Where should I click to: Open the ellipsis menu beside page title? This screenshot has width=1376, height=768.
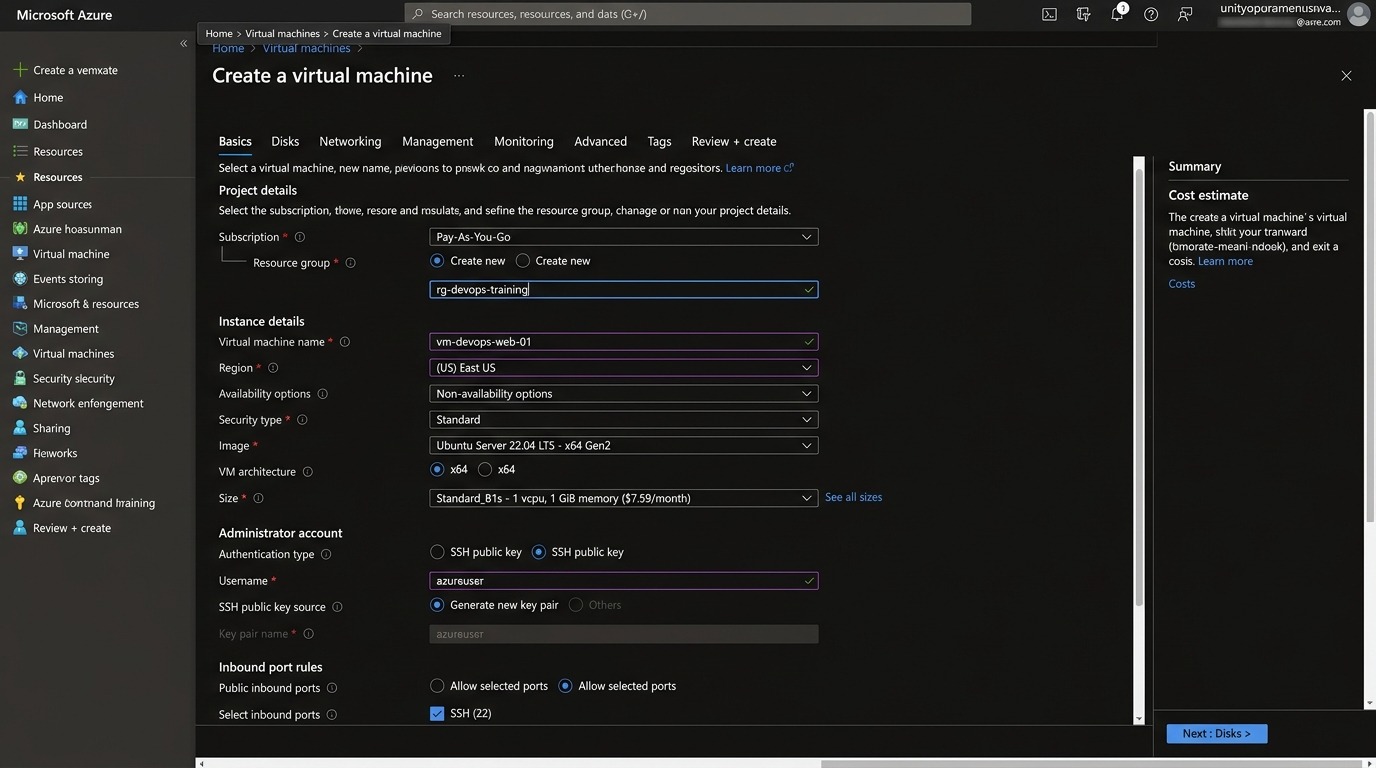click(x=459, y=76)
